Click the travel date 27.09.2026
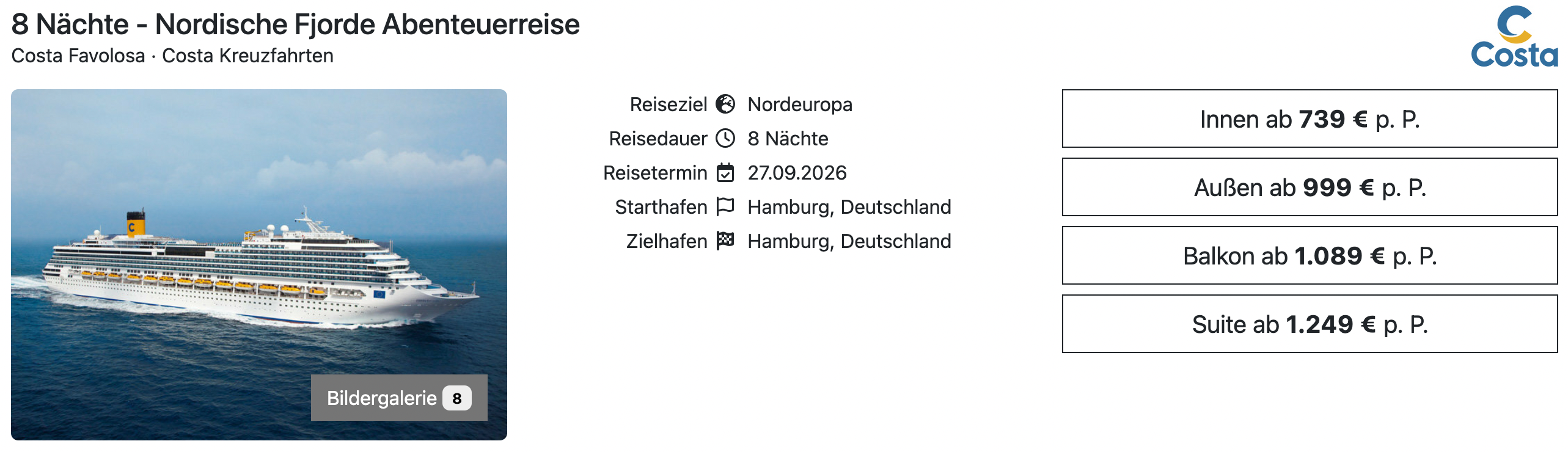 pyautogui.click(x=797, y=173)
